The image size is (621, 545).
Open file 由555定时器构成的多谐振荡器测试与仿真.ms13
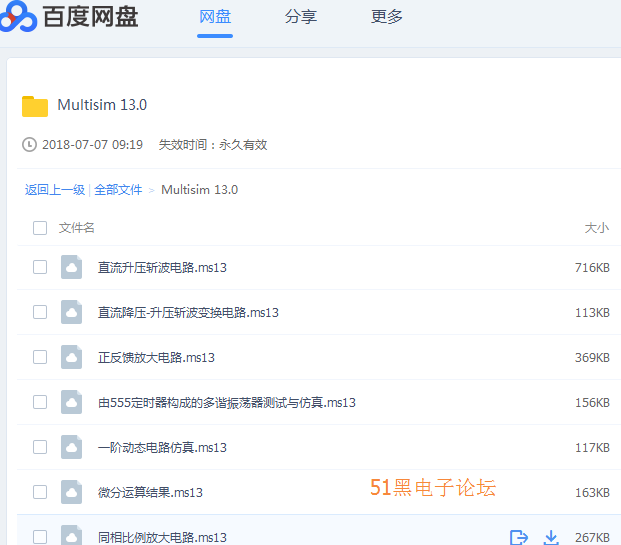pos(227,403)
